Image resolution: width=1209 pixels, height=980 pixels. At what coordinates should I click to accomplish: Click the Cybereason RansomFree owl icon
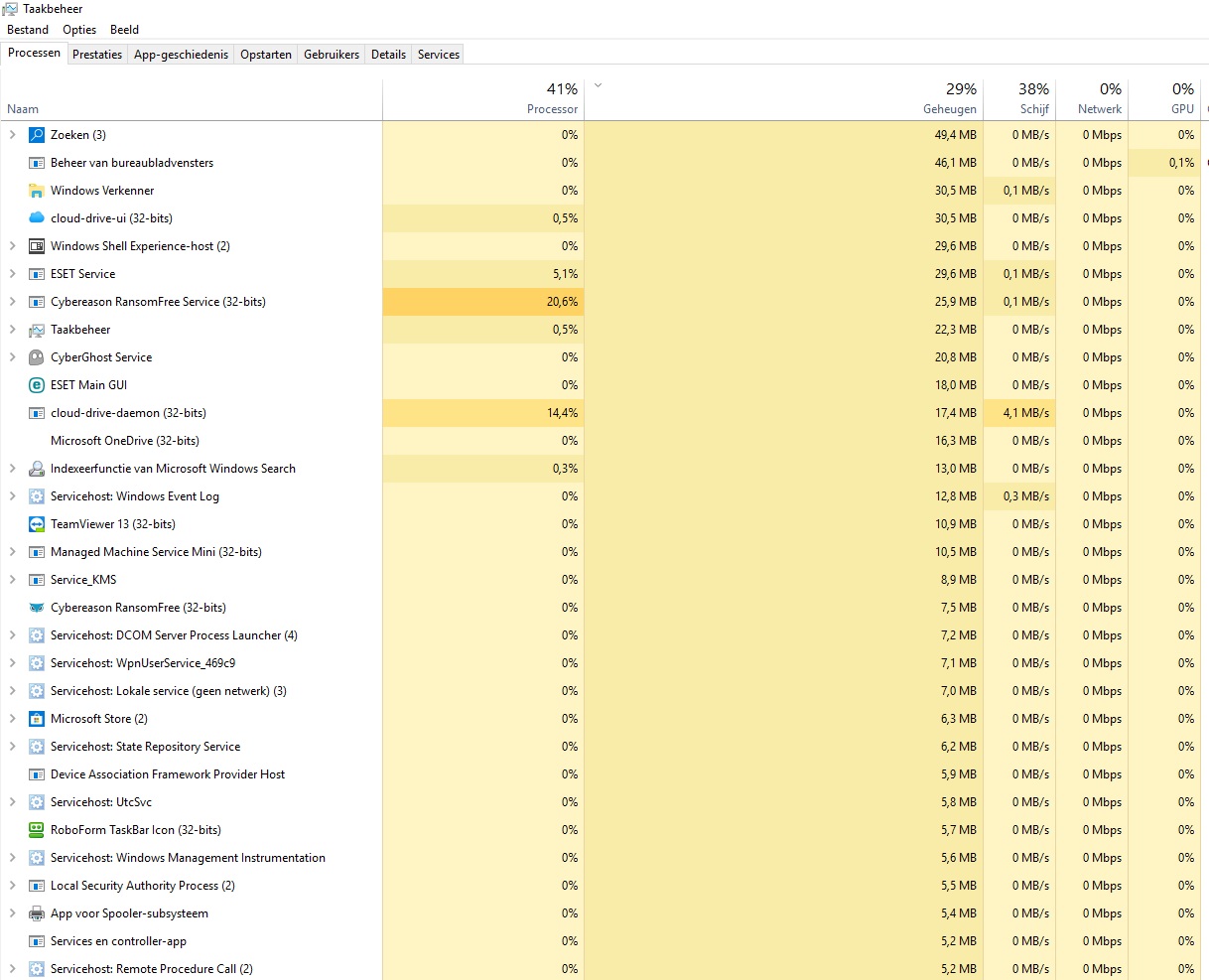[x=37, y=608]
